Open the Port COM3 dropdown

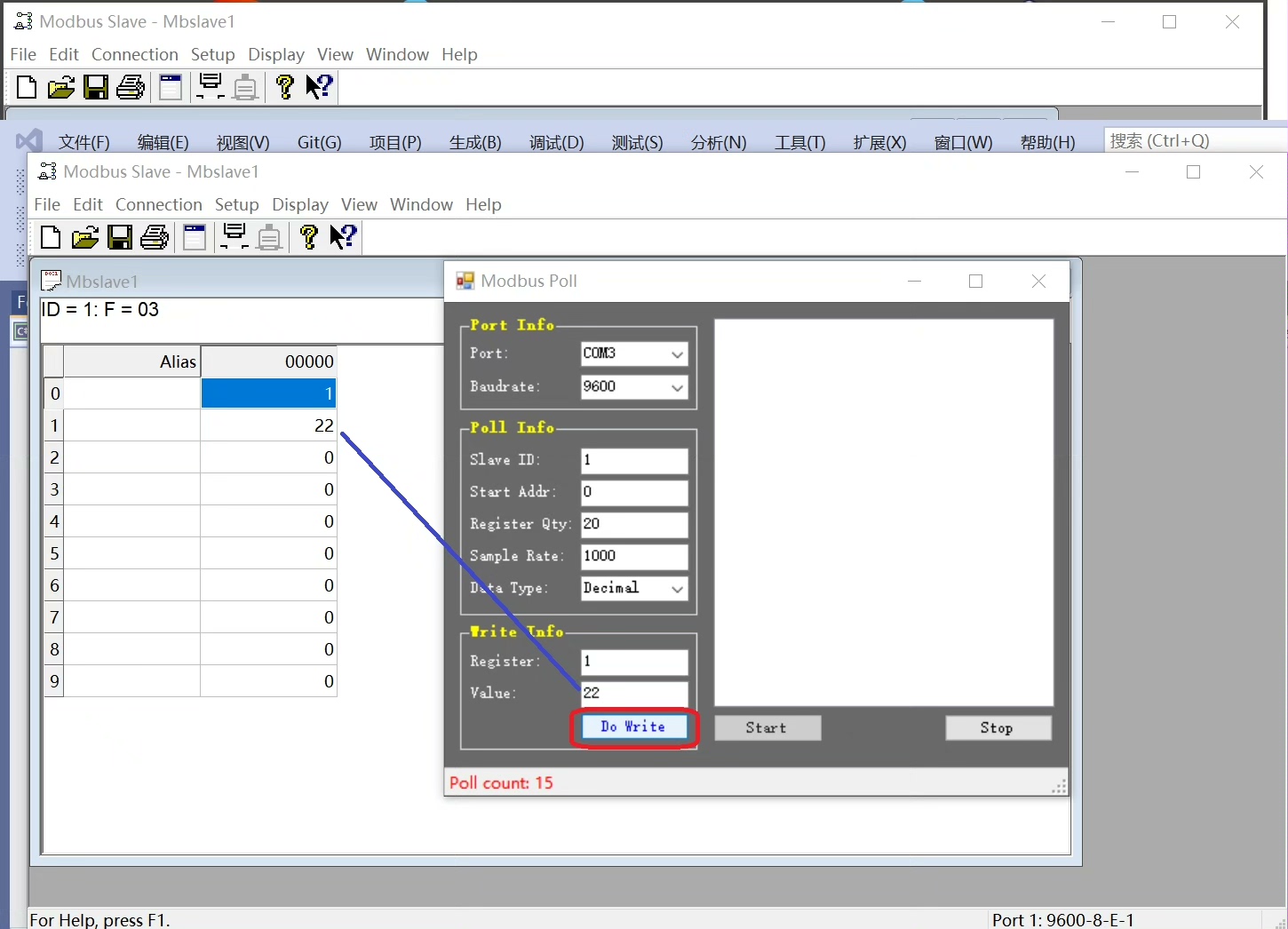[677, 354]
